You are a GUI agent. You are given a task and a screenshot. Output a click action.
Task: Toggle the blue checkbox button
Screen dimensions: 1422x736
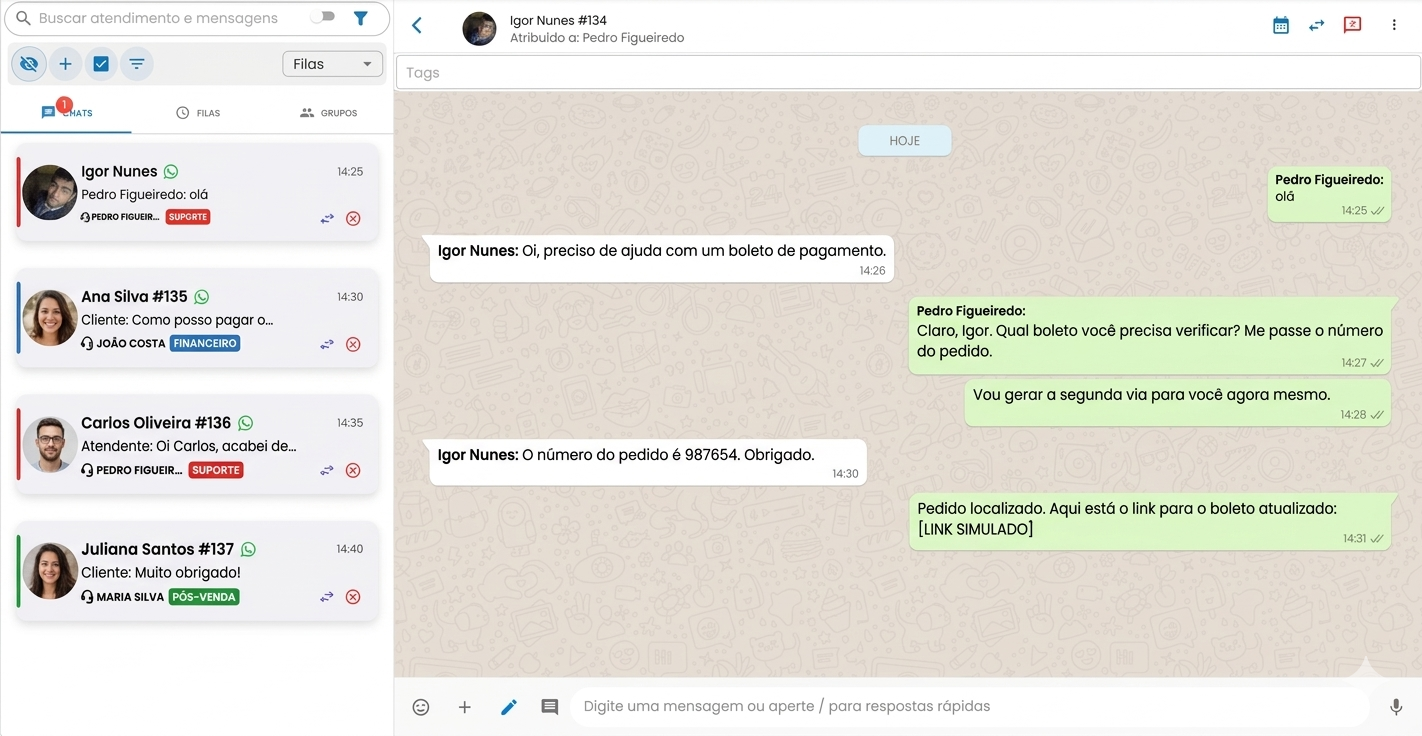[x=101, y=64]
